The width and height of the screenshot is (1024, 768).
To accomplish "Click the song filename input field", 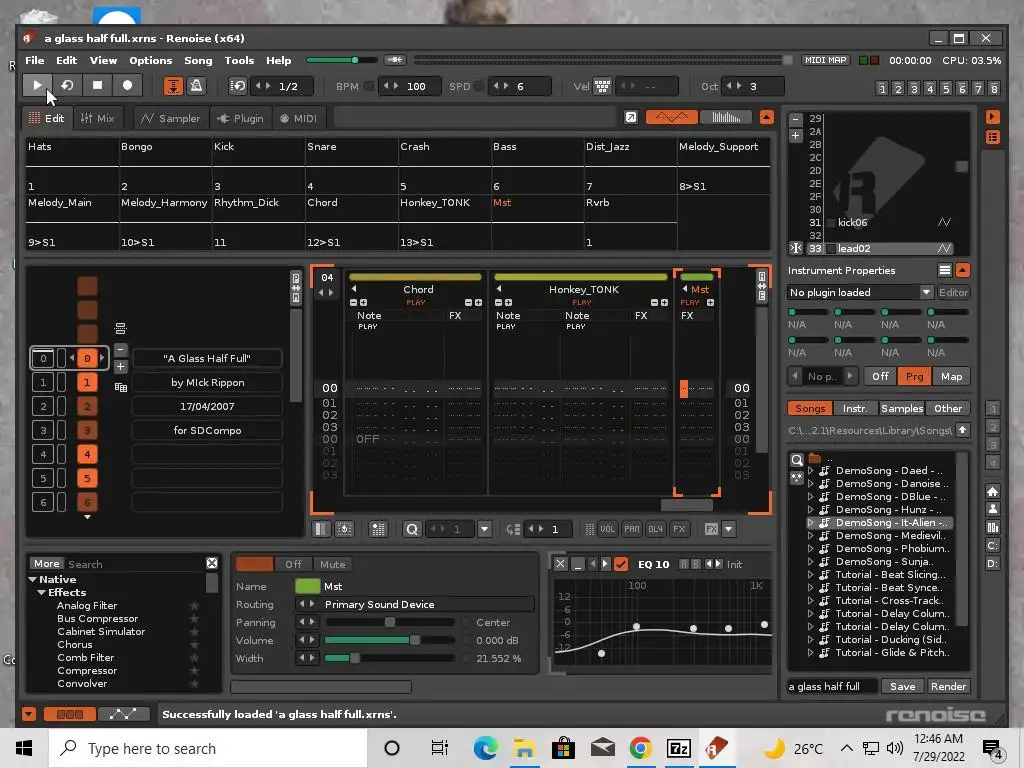I will click(x=833, y=686).
